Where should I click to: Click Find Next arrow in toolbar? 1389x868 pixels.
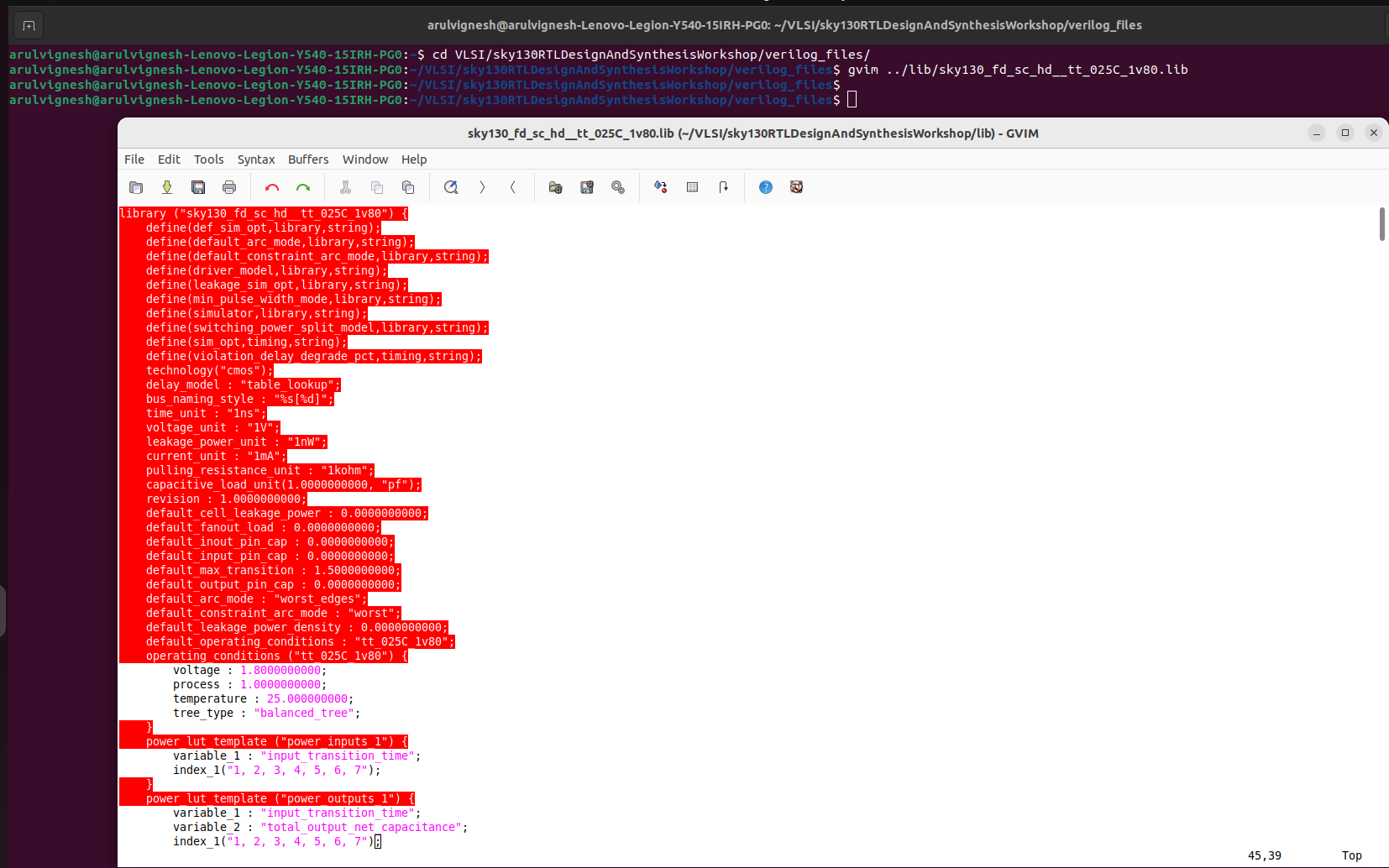(482, 187)
